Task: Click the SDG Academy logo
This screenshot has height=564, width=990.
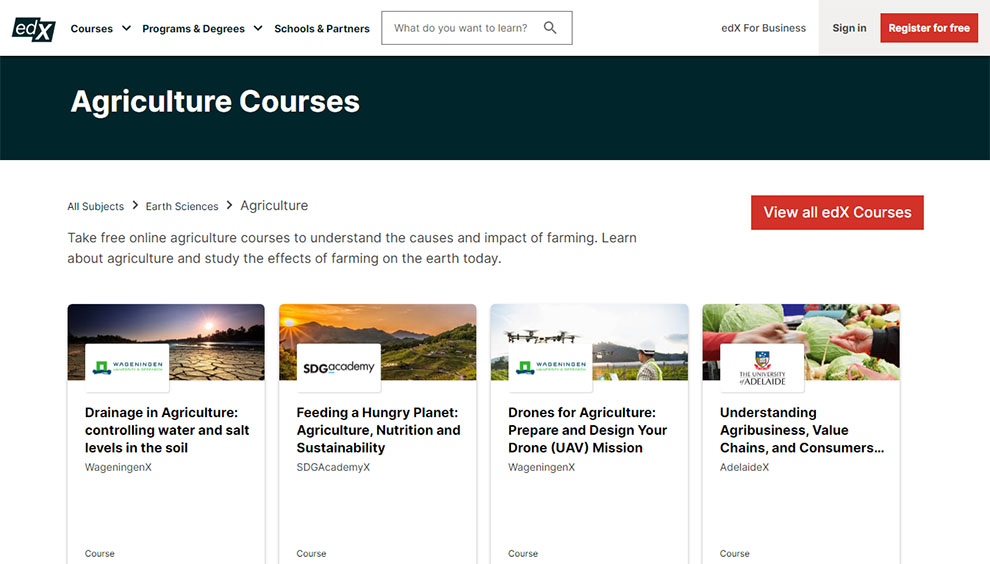Action: coord(338,368)
